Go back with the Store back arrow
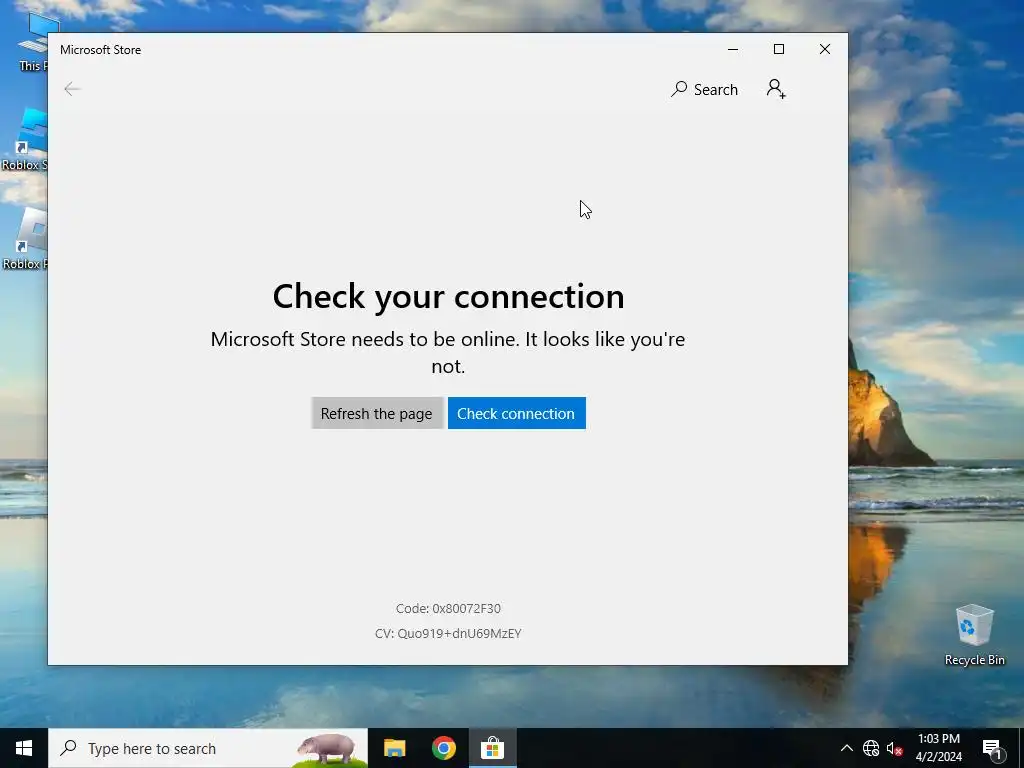The height and width of the screenshot is (768, 1024). coord(72,89)
